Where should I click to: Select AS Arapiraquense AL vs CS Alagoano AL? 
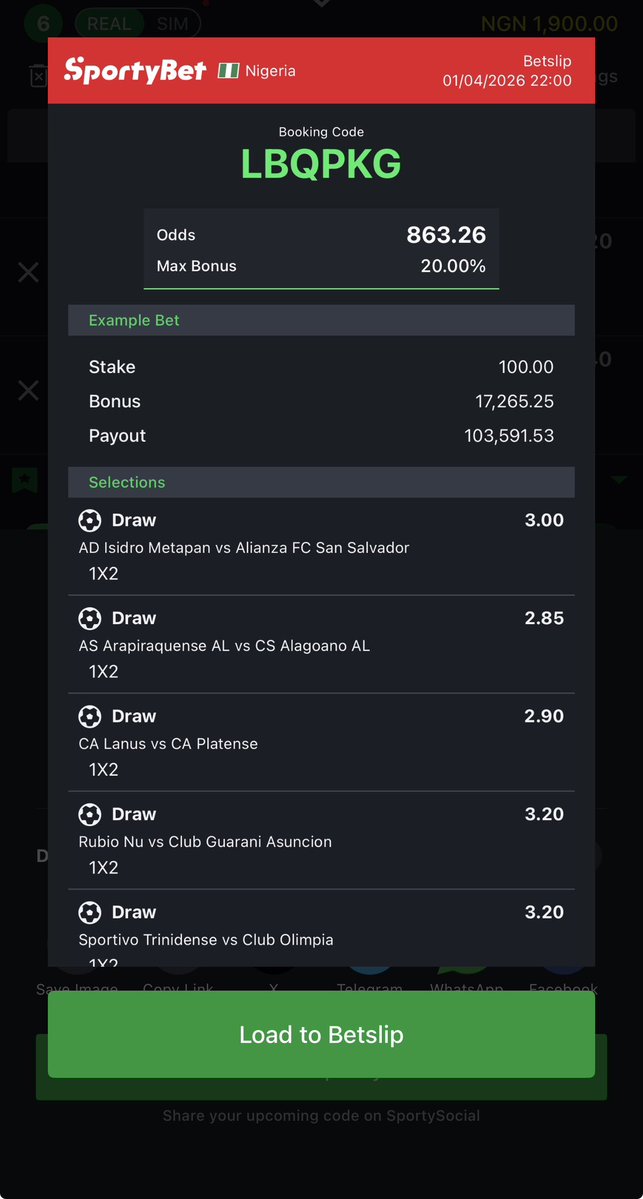[x=224, y=645]
